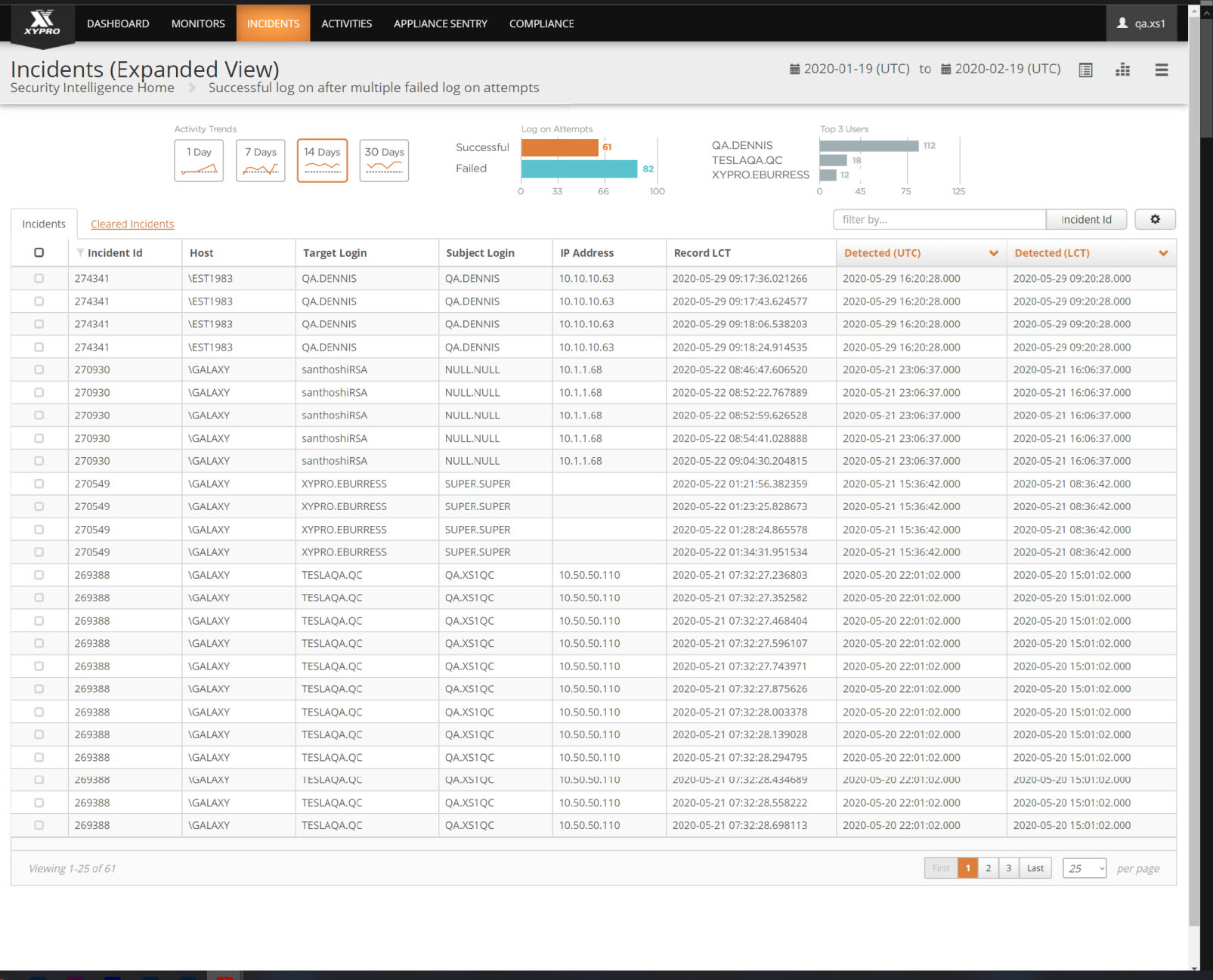
Task: Go to page 3 of results
Action: (x=1008, y=868)
